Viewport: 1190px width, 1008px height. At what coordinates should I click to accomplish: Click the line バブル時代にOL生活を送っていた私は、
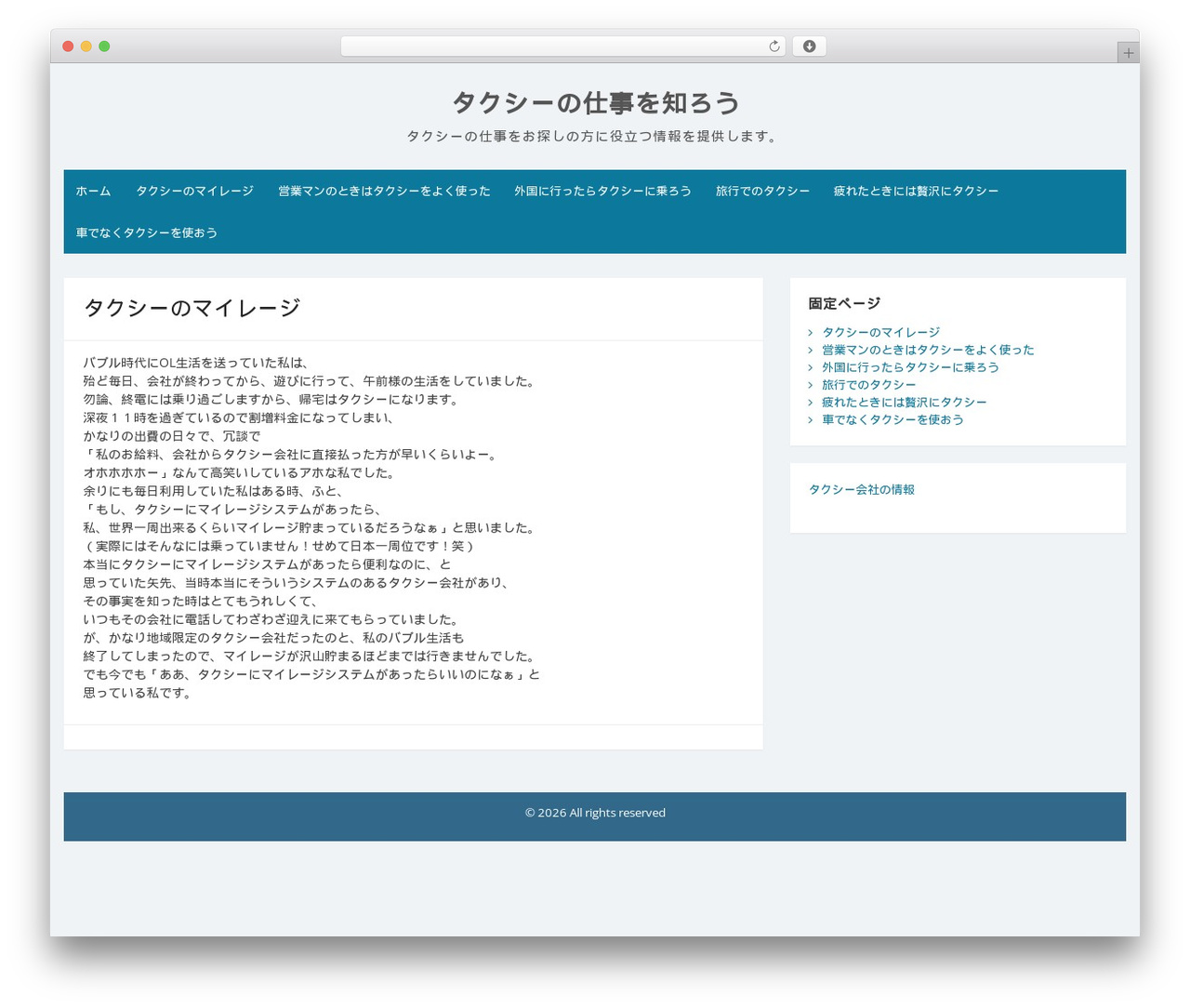(x=195, y=363)
